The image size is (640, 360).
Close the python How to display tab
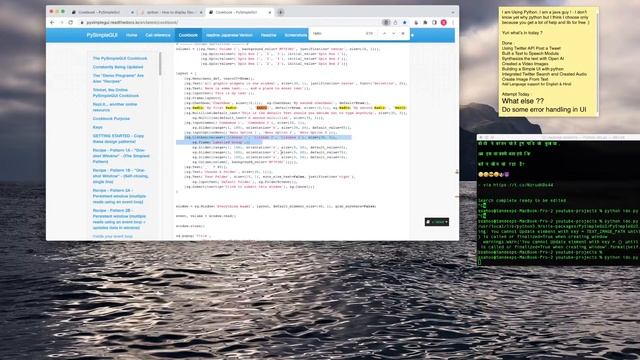click(x=201, y=13)
